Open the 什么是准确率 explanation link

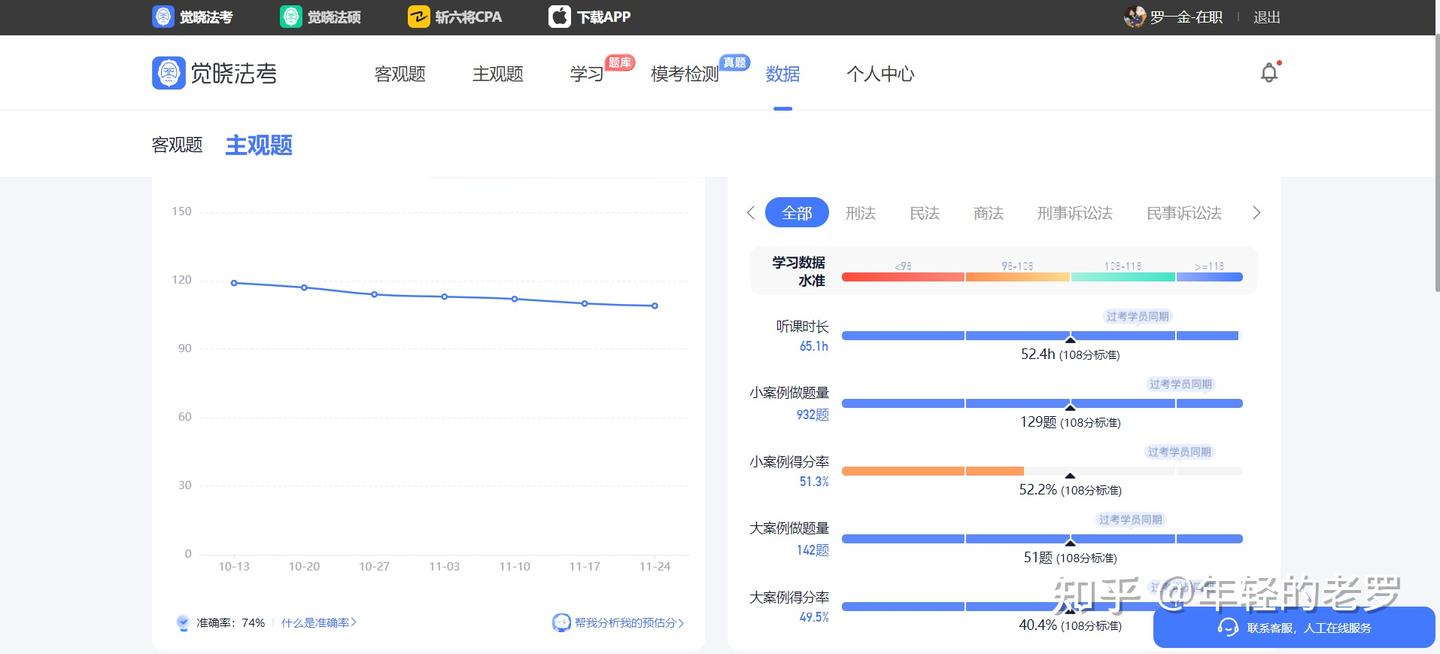[x=319, y=623]
